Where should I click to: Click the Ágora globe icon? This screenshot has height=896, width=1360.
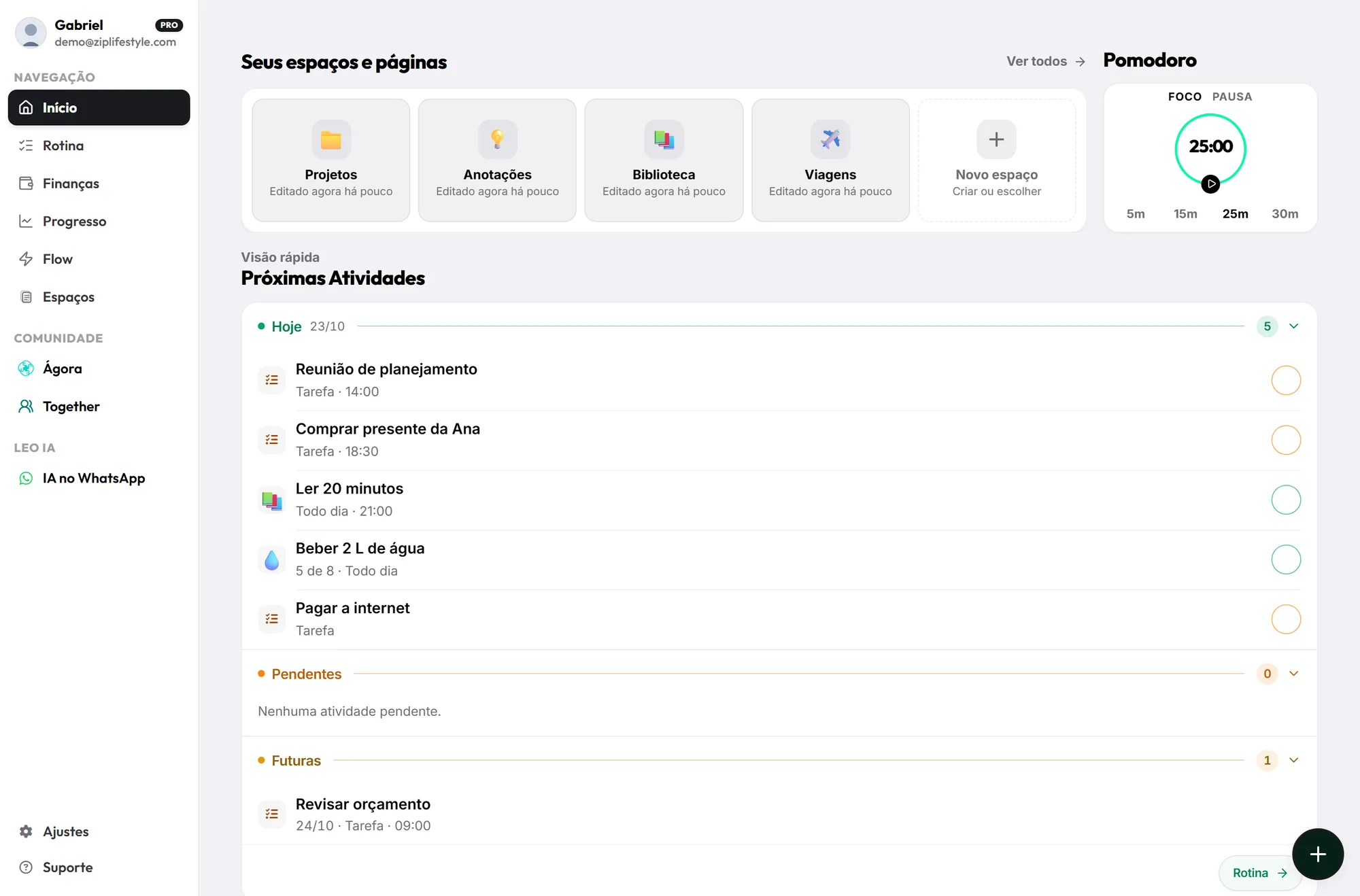(26, 368)
